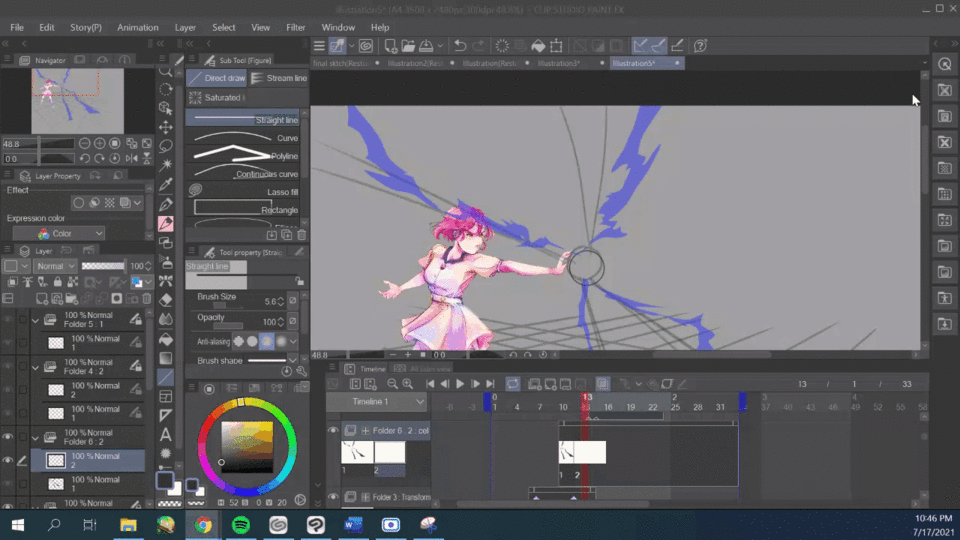Select the Eyedropper tool

click(165, 184)
